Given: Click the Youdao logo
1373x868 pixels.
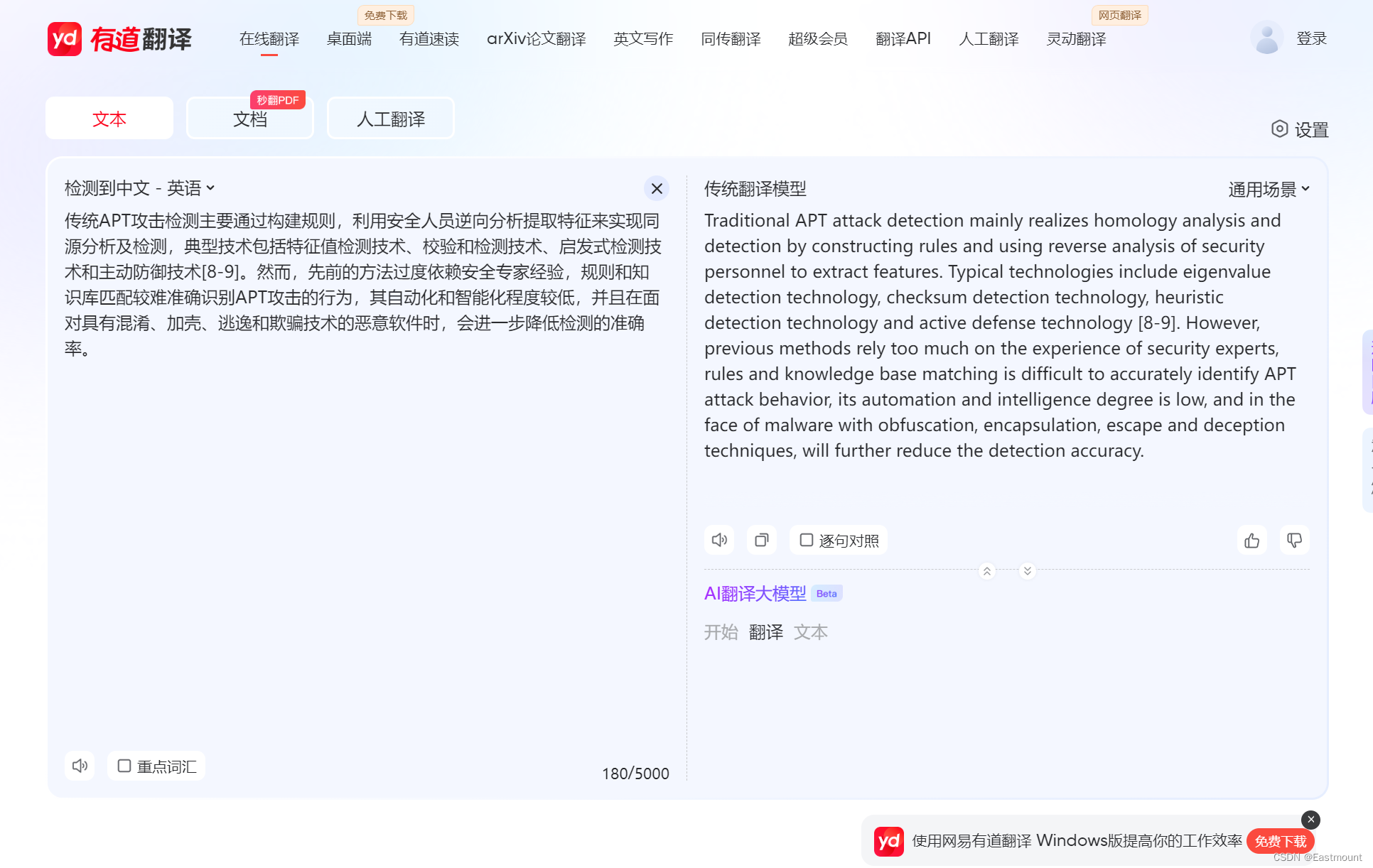Looking at the screenshot, I should point(119,38).
